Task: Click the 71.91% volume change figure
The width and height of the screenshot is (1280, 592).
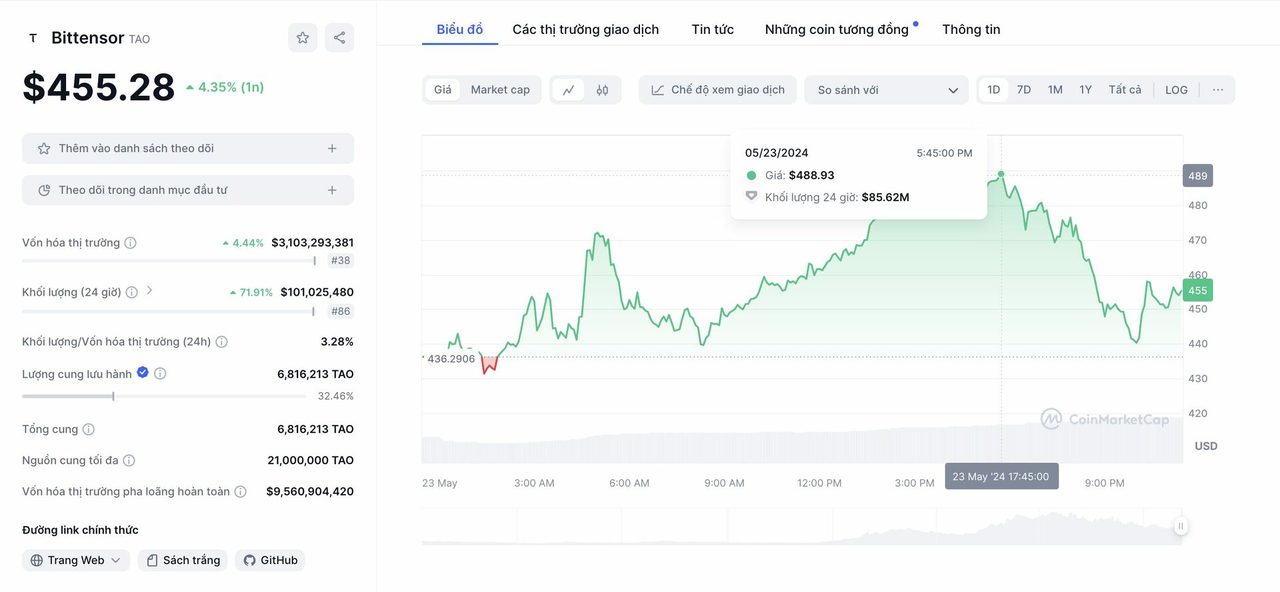Action: (251, 292)
